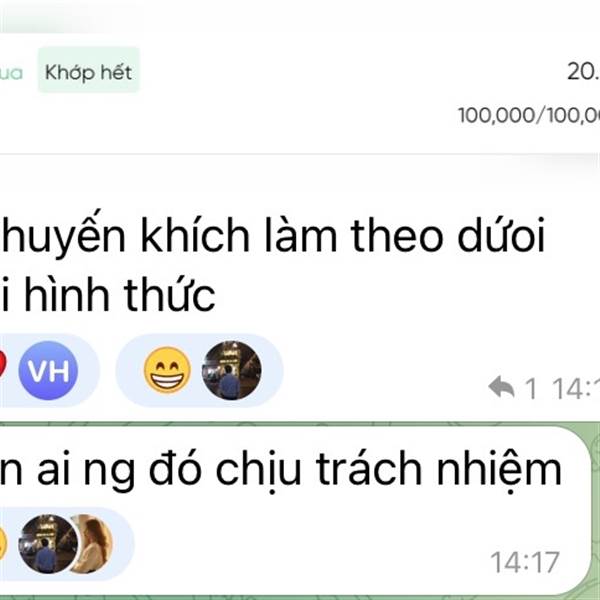Click the red heart reaction emoji

3,365
